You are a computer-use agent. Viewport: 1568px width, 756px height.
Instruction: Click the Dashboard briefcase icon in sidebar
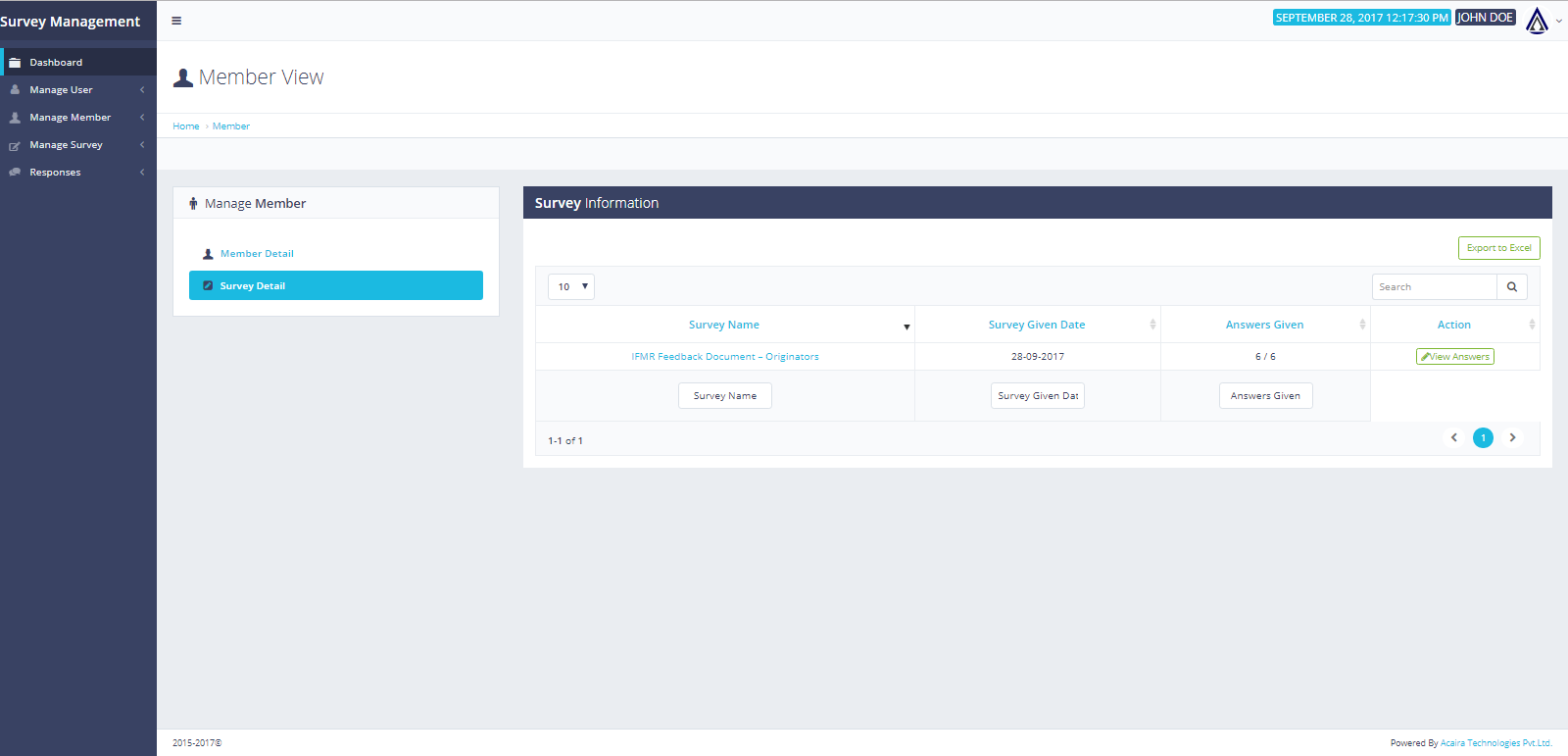click(15, 63)
